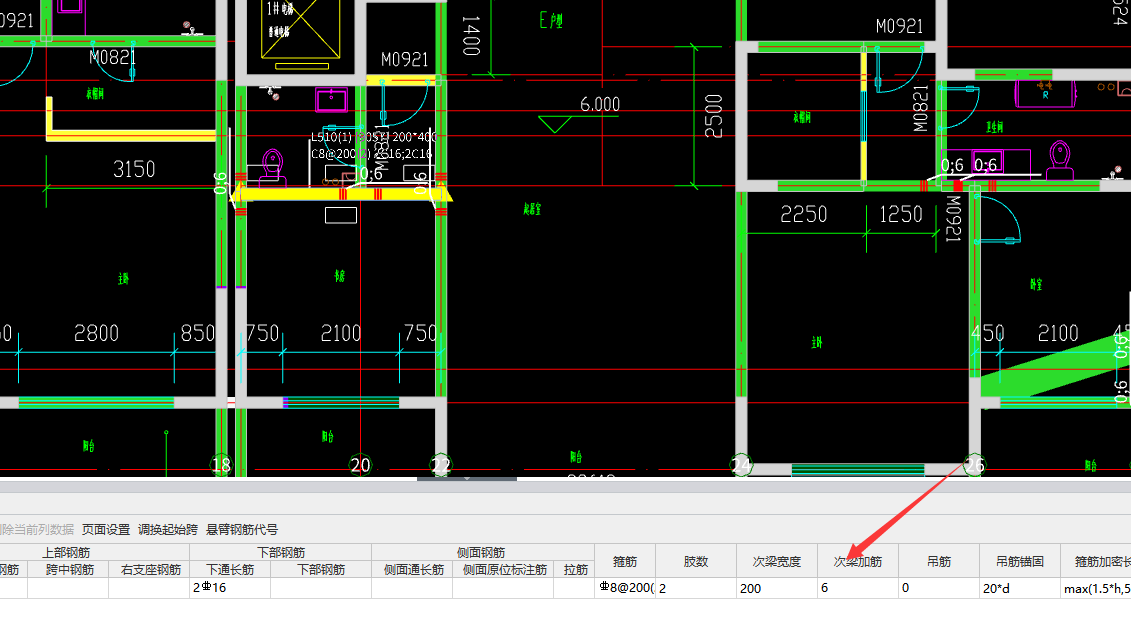Screen dimensions: 1131x635
Task: Click the elevator shaft crossed box symbol
Action: point(301,29)
